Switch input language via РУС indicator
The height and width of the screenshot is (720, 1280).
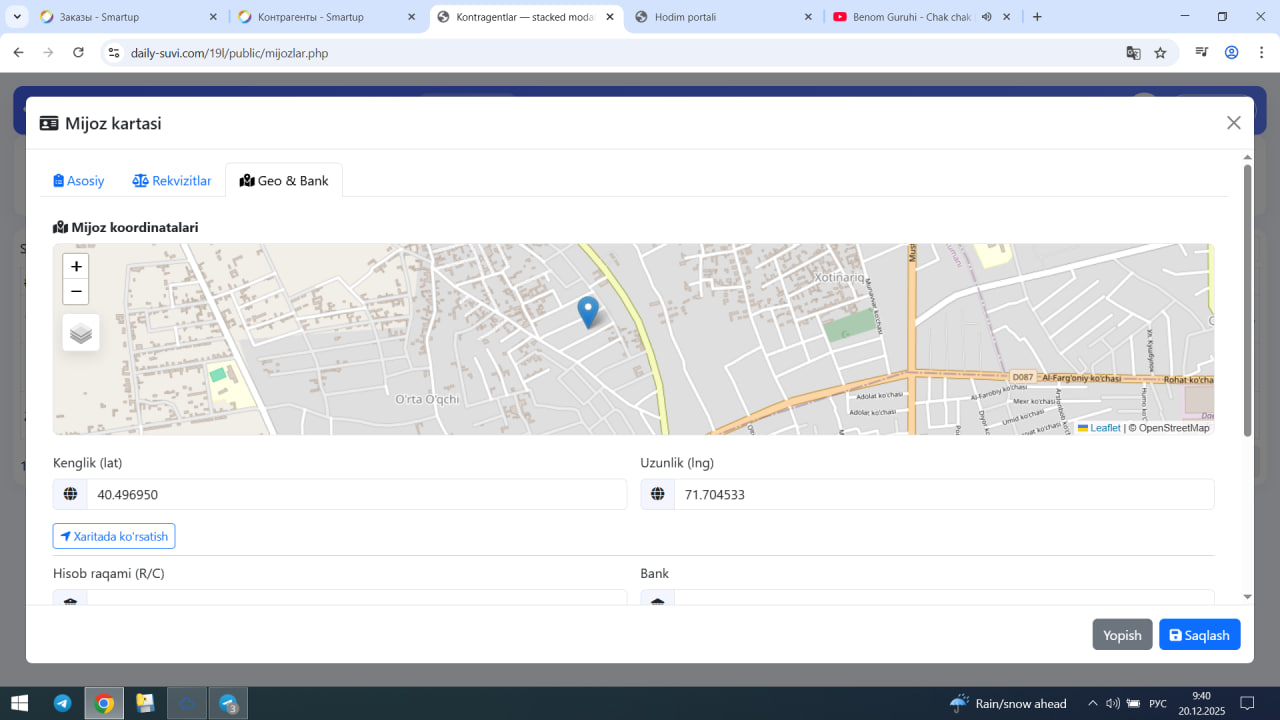tap(1158, 703)
